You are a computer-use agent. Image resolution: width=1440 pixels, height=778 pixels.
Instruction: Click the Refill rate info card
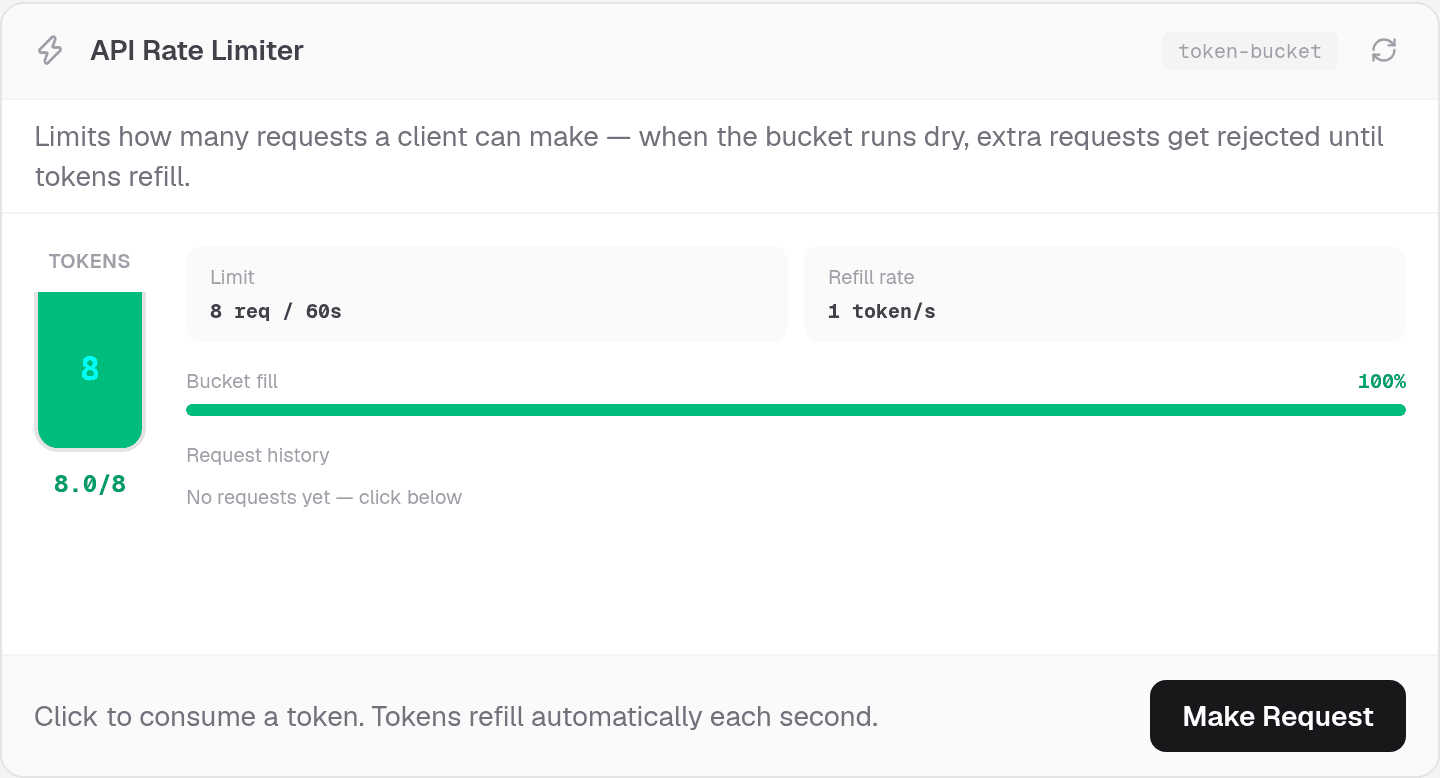point(1105,294)
